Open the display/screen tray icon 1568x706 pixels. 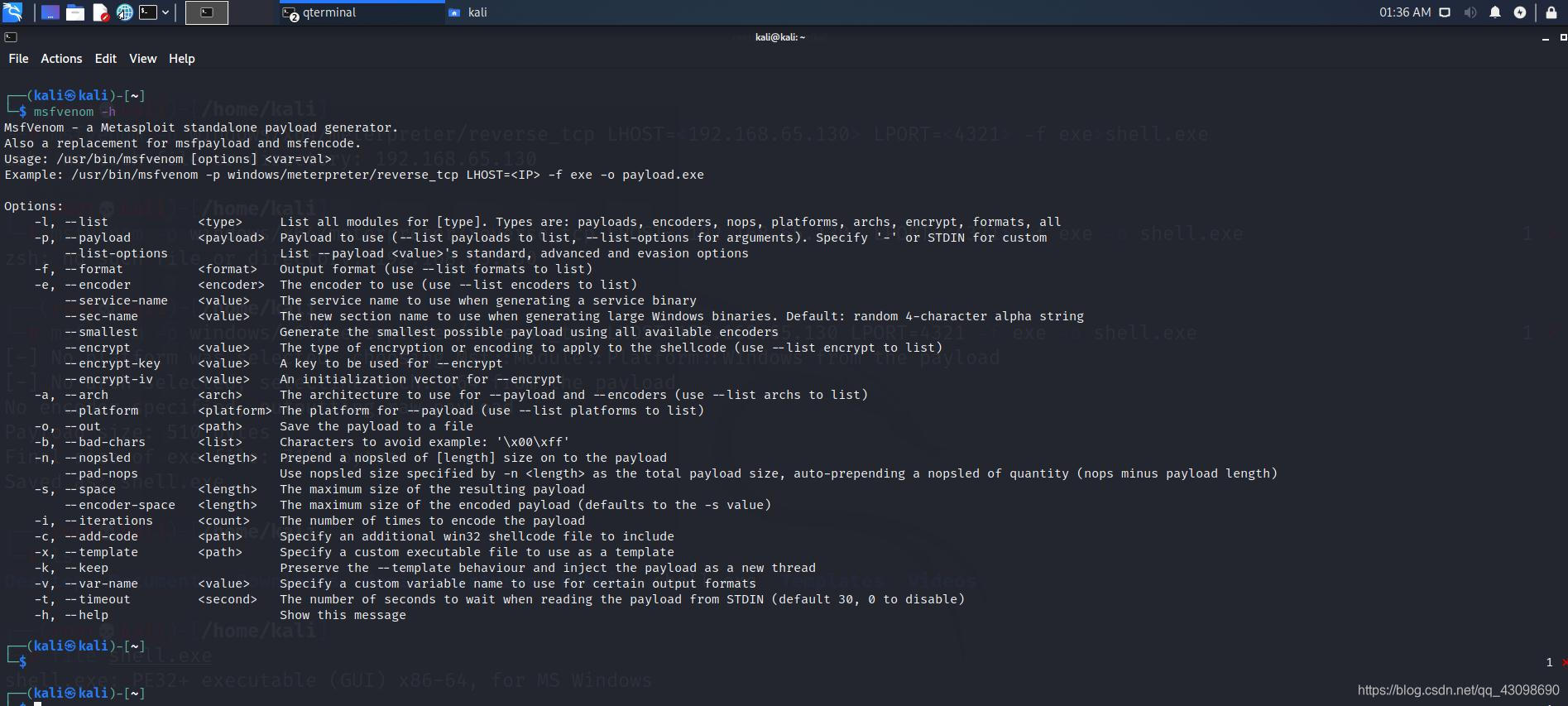point(1445,12)
